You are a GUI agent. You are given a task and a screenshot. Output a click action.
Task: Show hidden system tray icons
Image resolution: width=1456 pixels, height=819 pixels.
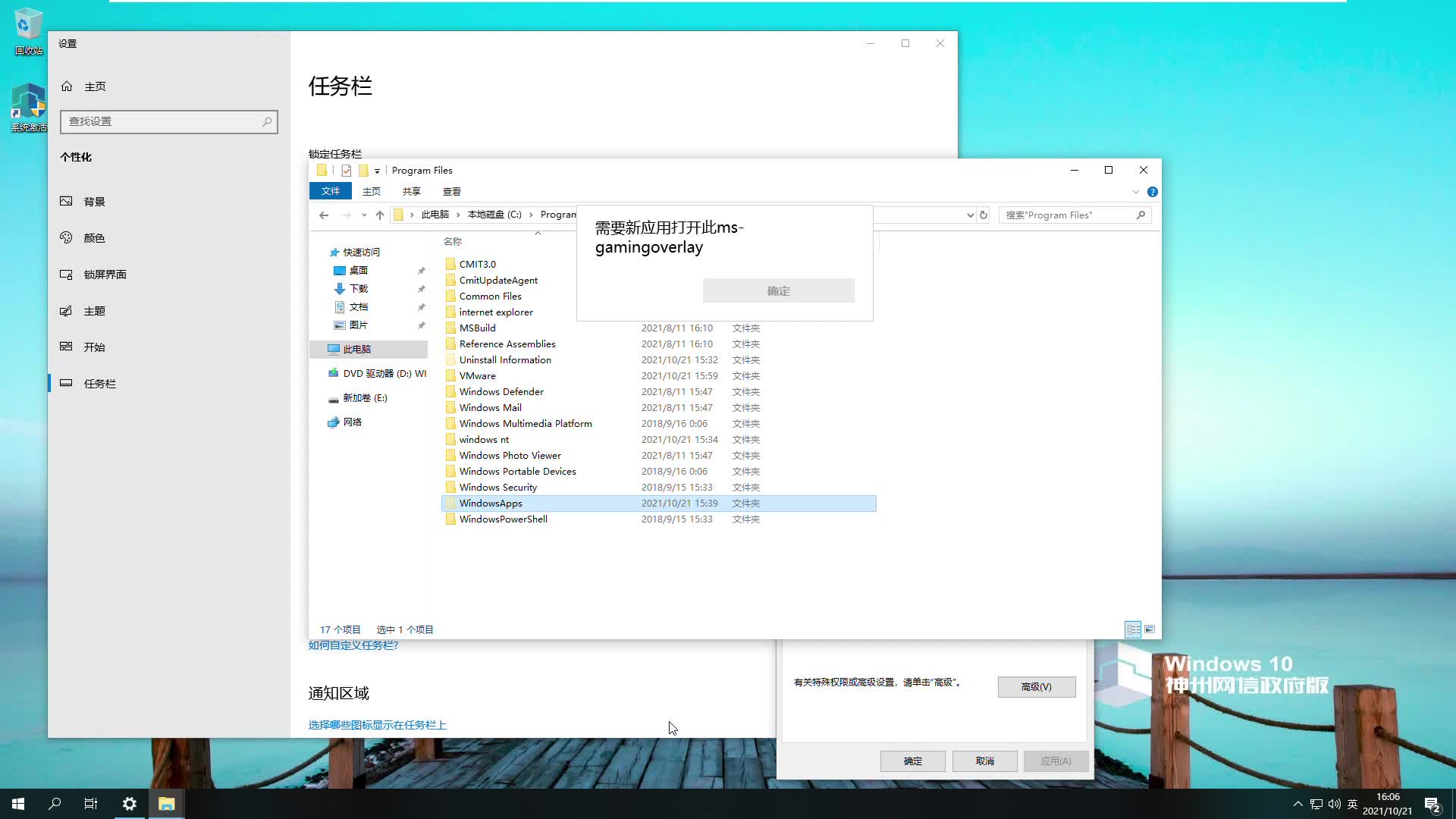point(1298,804)
